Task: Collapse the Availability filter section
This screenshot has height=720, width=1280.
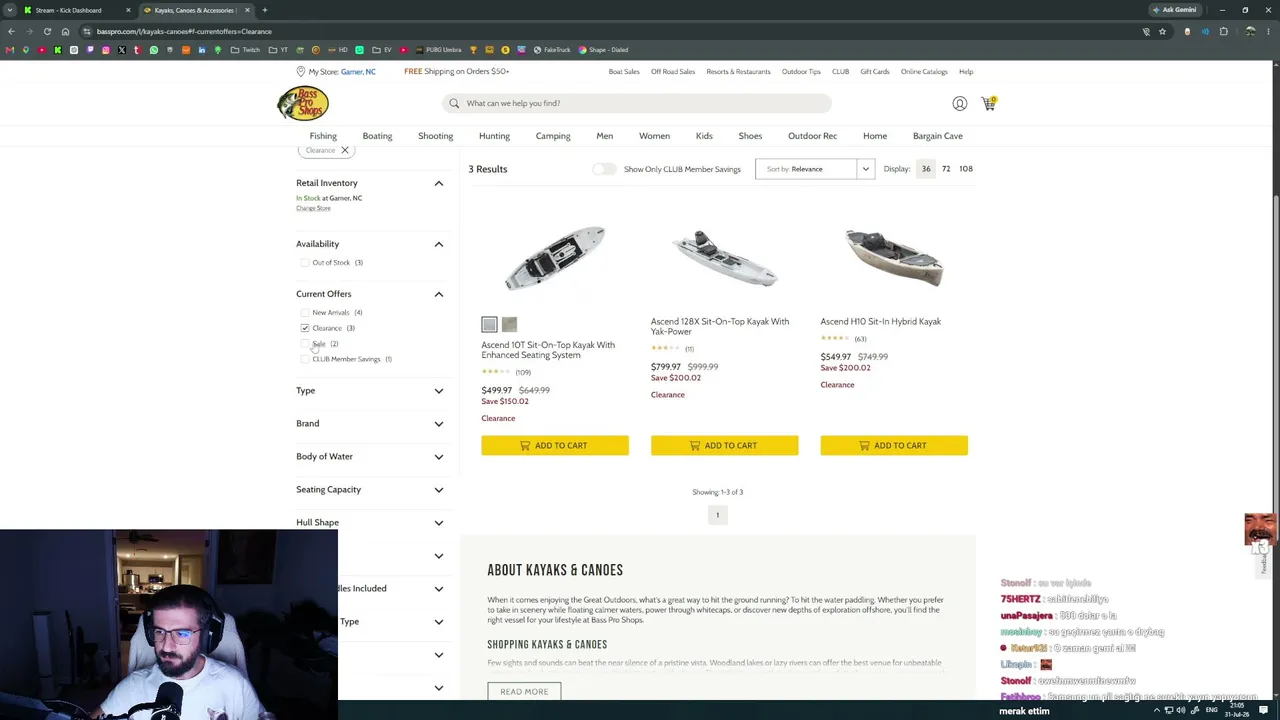Action: tap(438, 244)
